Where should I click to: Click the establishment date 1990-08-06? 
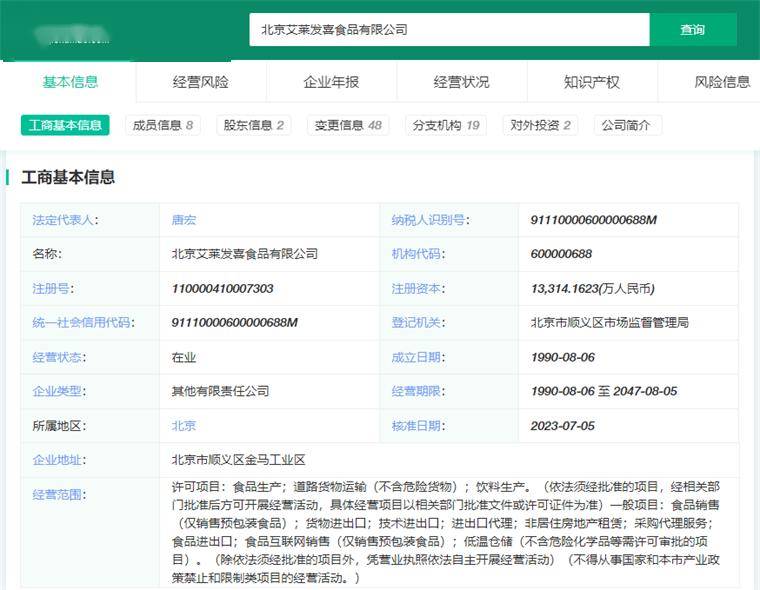tap(563, 357)
